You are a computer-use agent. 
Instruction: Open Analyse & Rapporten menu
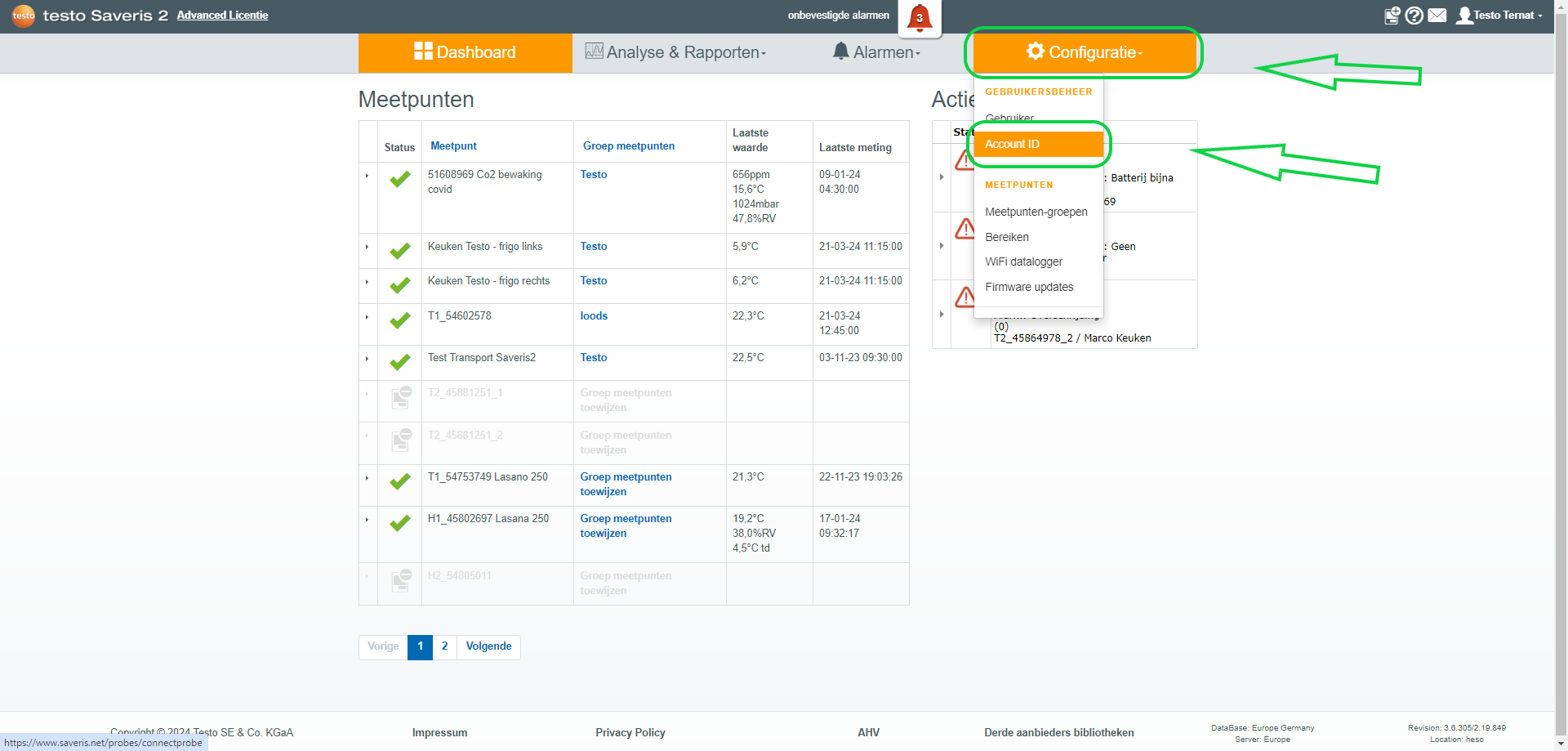click(676, 52)
